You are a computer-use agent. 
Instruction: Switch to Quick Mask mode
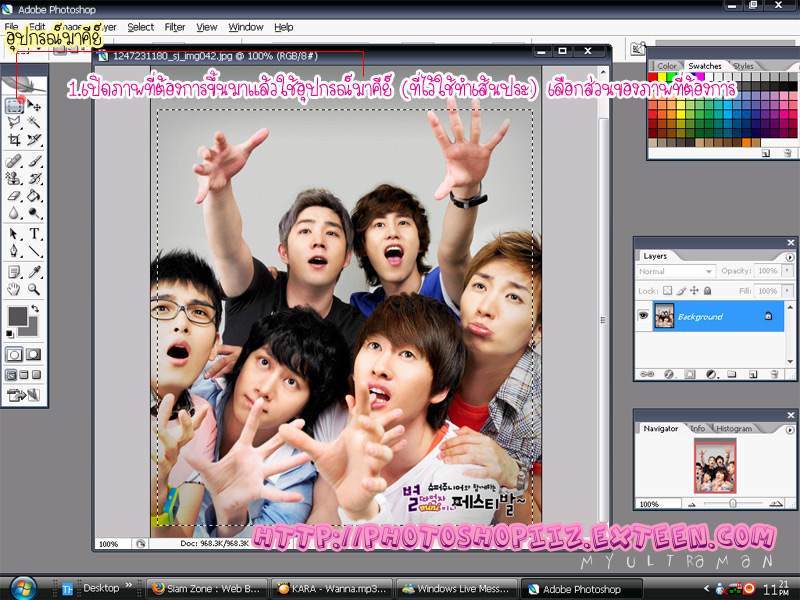point(34,355)
